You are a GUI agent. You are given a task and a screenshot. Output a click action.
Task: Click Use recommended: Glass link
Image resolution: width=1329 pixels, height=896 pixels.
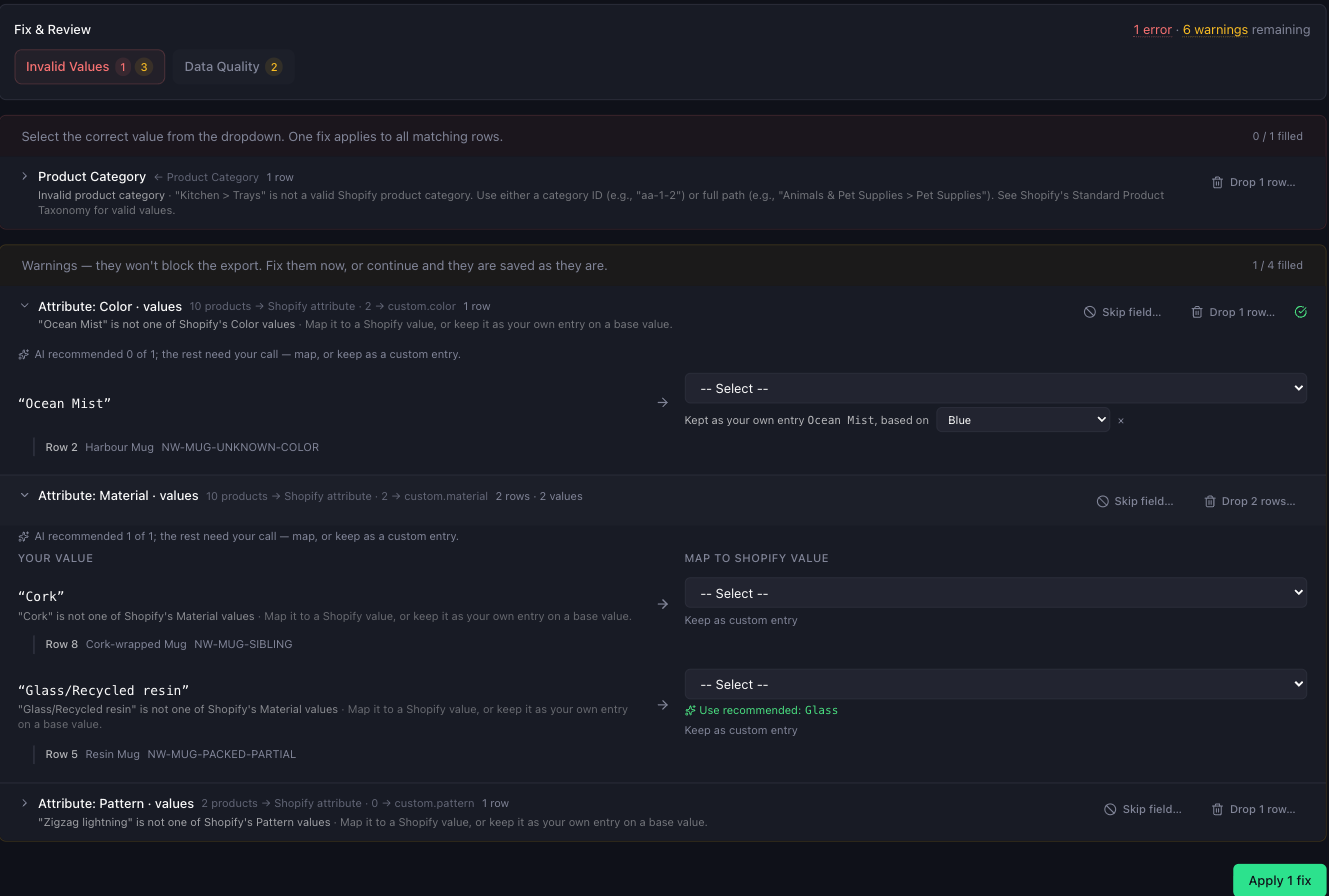(x=762, y=710)
